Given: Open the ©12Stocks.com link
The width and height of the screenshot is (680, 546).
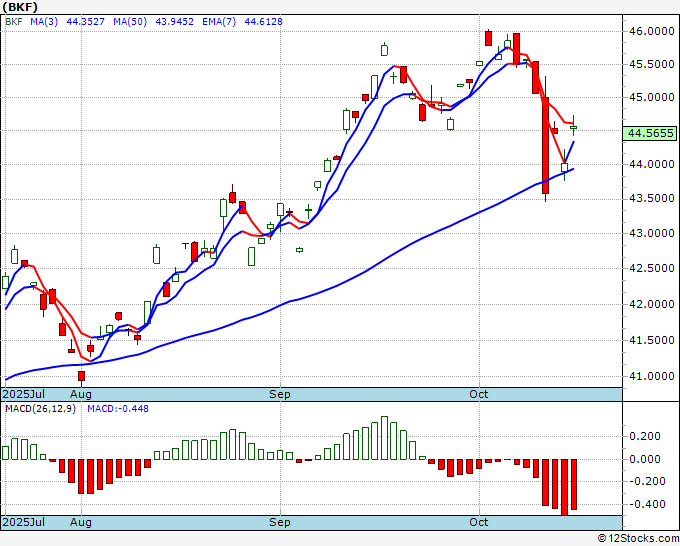Looking at the screenshot, I should point(638,539).
